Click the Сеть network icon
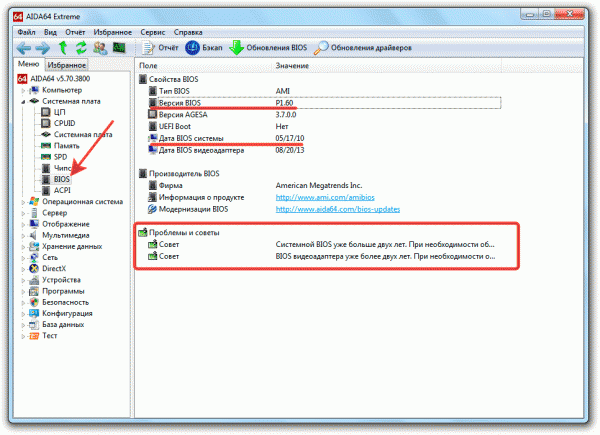Image resolution: width=600 pixels, height=435 pixels. point(34,257)
